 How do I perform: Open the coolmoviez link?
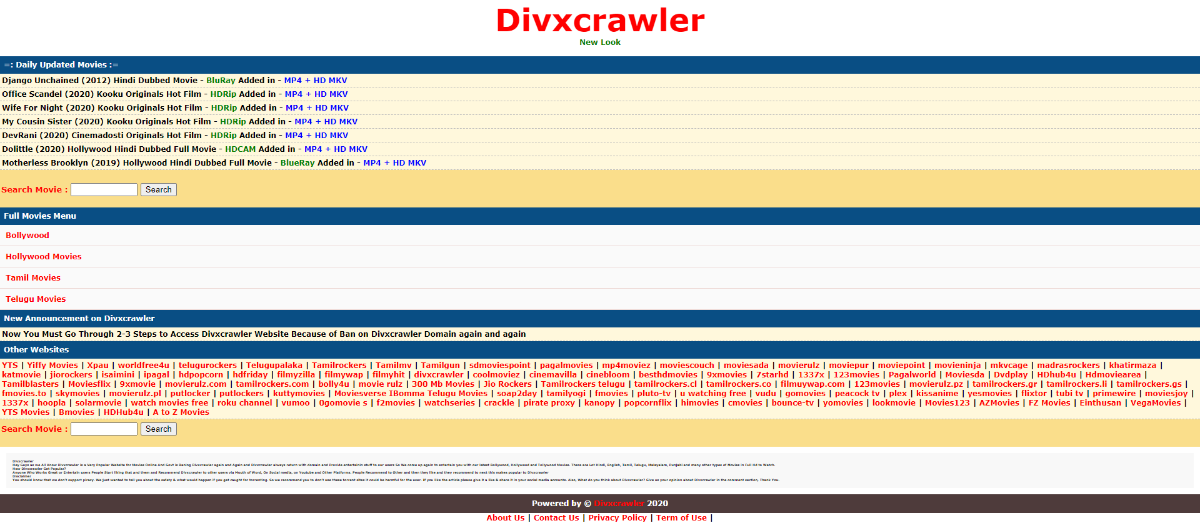[x=496, y=375]
